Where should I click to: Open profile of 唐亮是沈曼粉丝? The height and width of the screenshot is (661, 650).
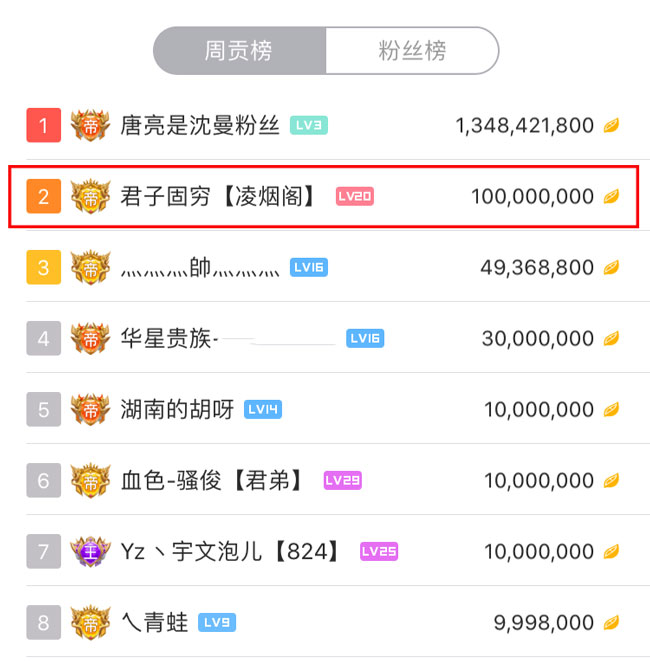click(200, 125)
